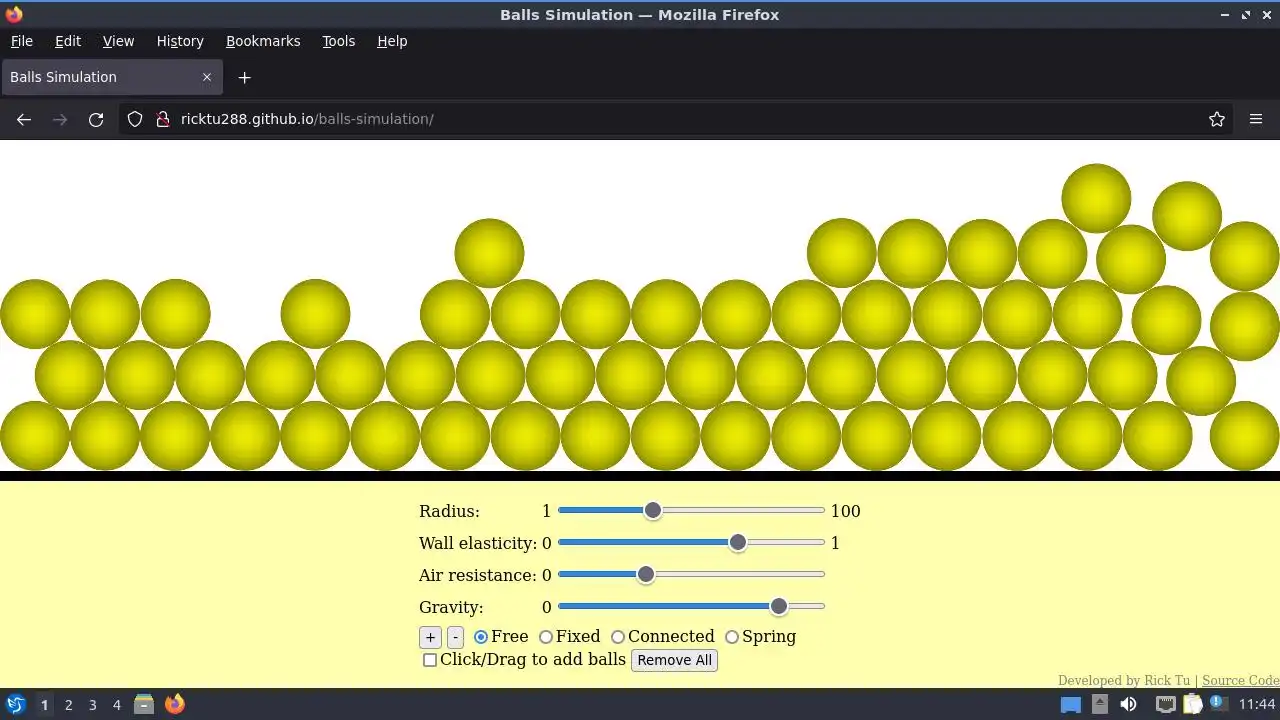
Task: Click the Wall elasticity slider handle
Action: pyautogui.click(x=738, y=542)
